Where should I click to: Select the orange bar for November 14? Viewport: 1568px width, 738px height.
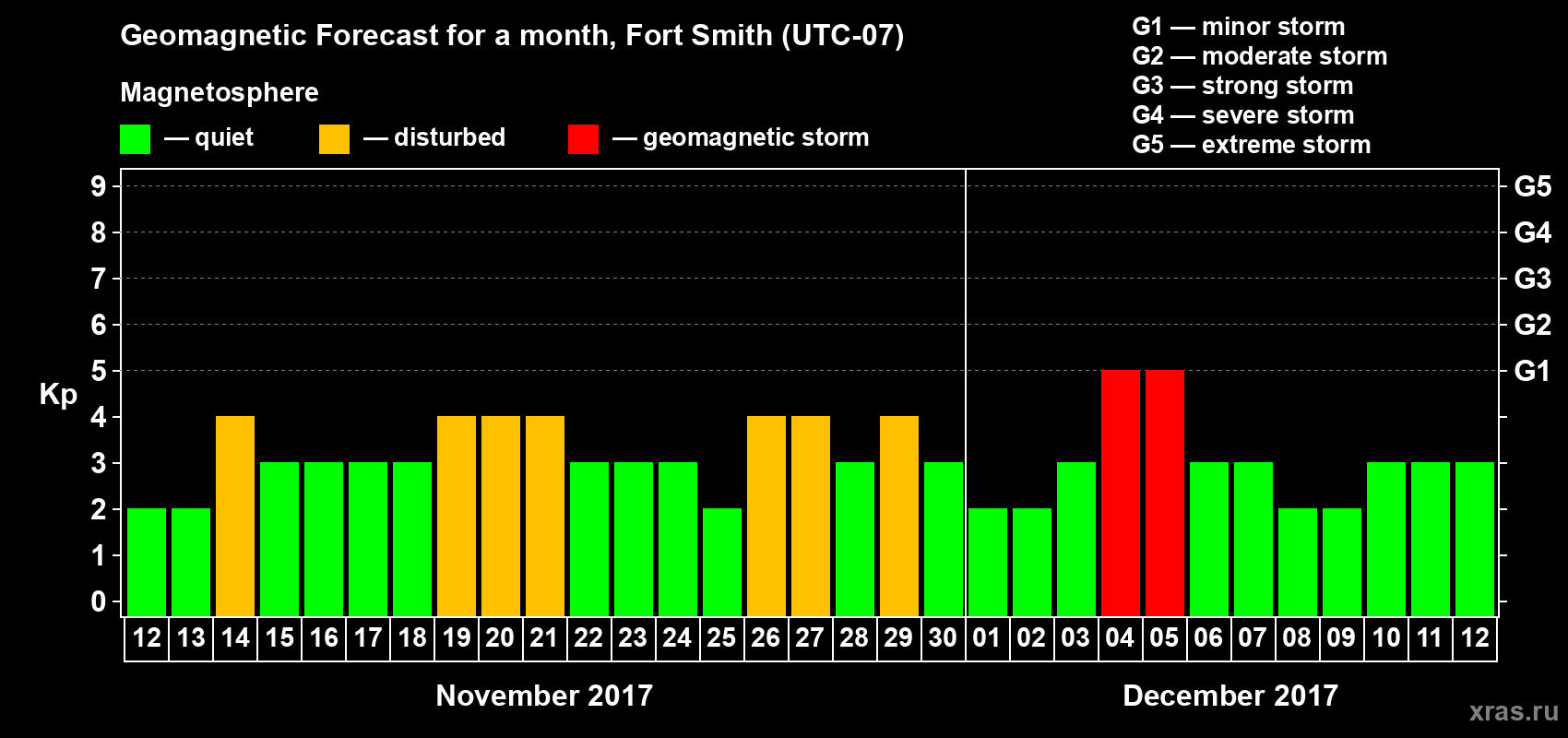point(235,517)
